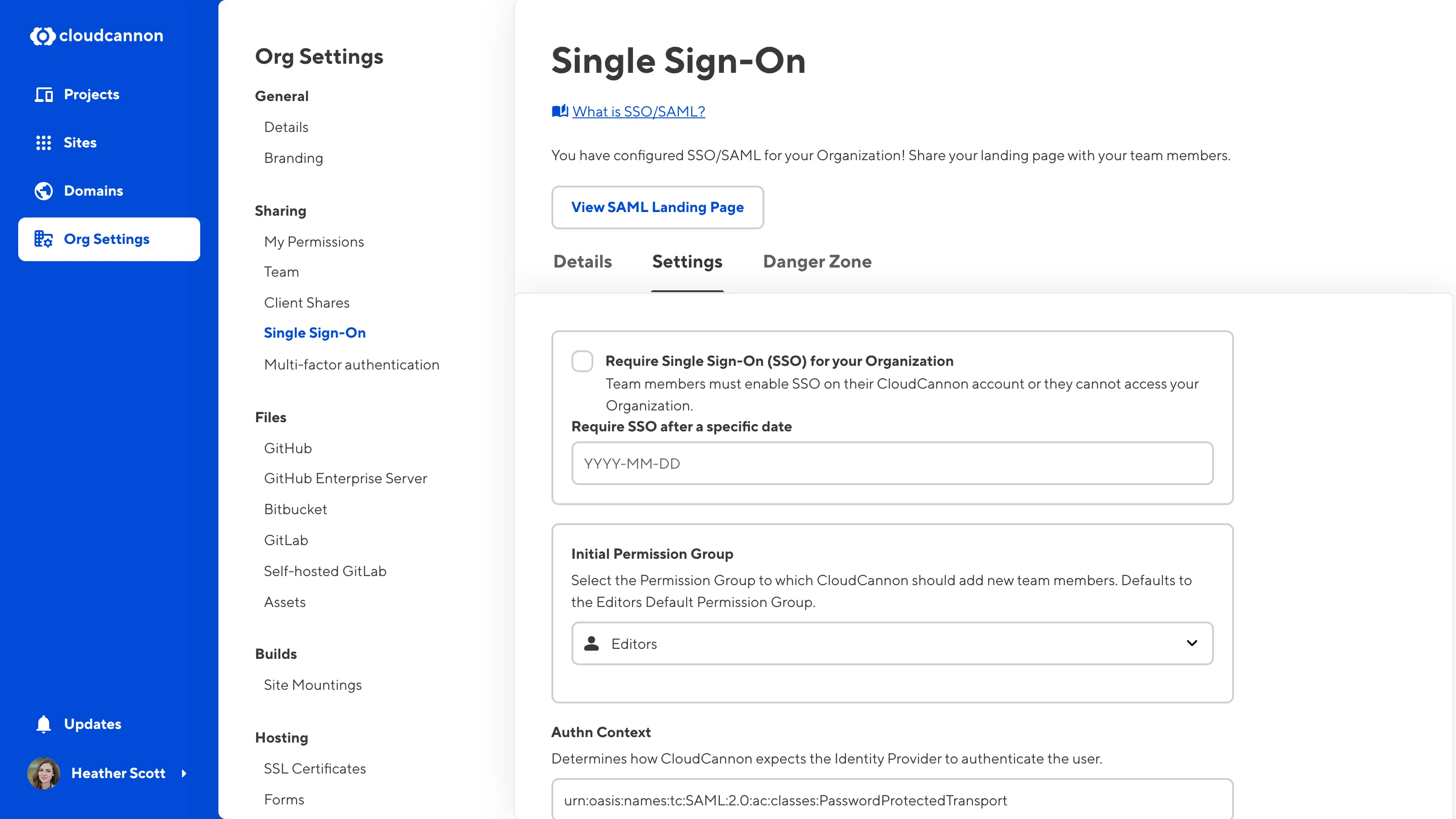Click the book icon beside What is SSO/SAML

(560, 111)
